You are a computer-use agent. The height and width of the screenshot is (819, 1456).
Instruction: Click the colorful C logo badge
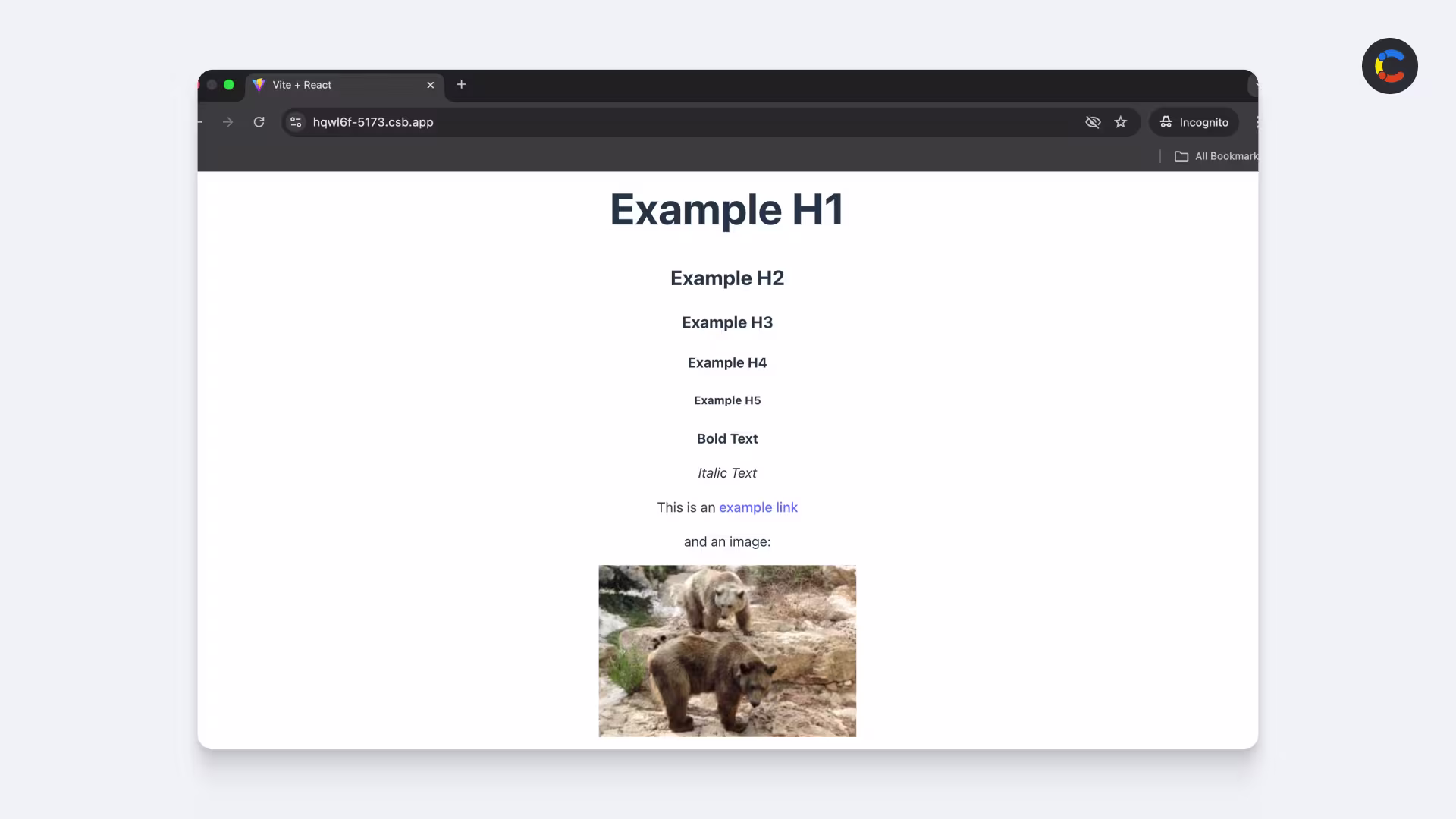click(x=1390, y=66)
